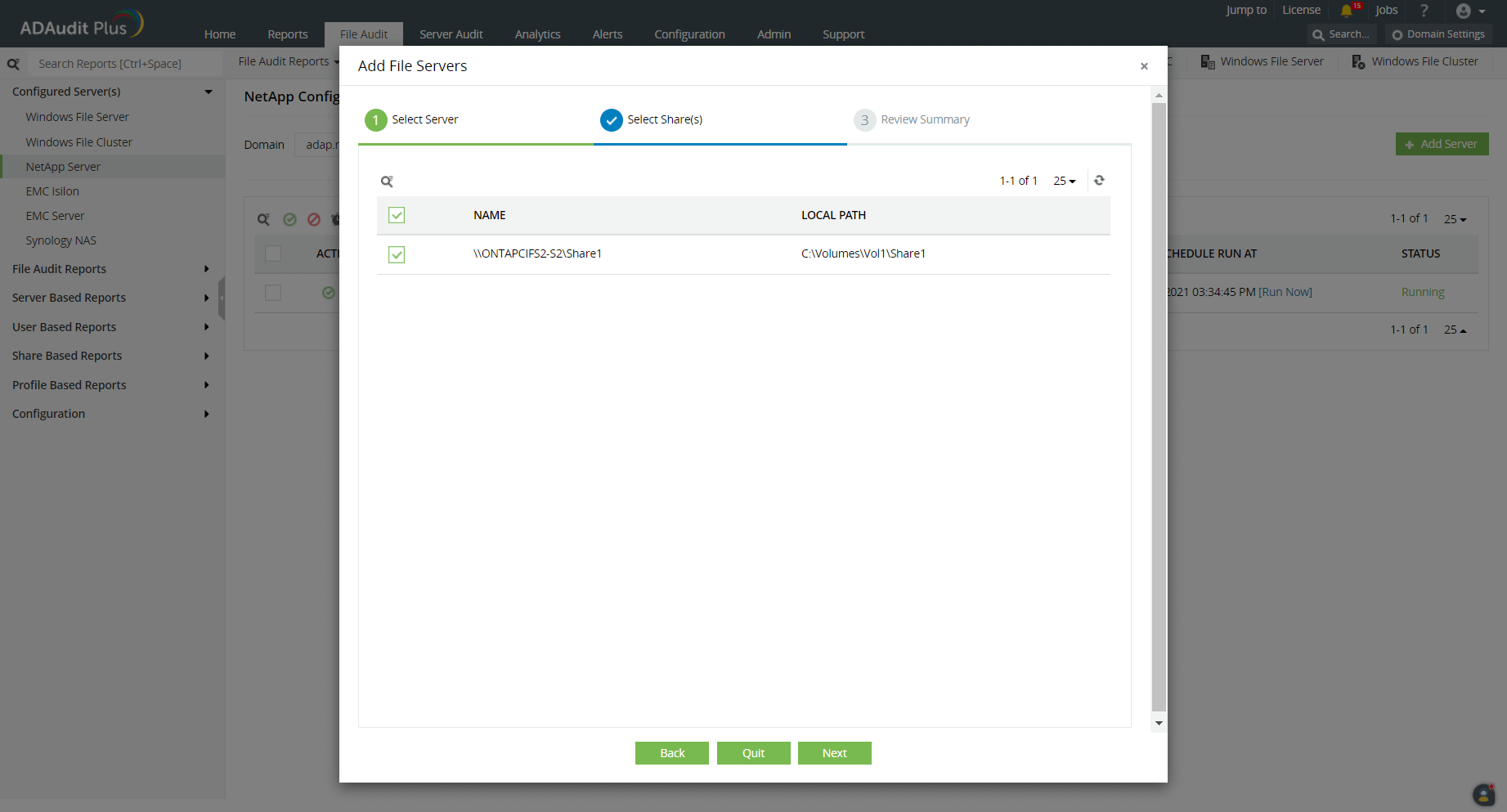Switch to the Alerts tab
1507x812 pixels.
pyautogui.click(x=608, y=34)
